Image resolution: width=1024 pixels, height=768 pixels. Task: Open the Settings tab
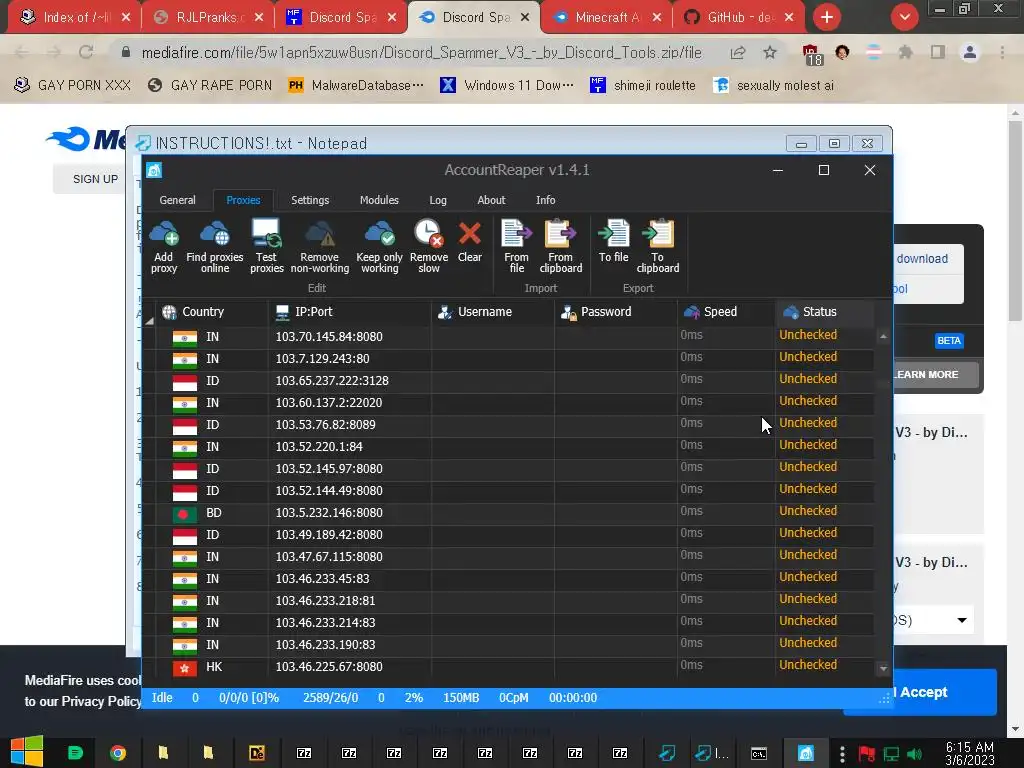click(x=310, y=200)
